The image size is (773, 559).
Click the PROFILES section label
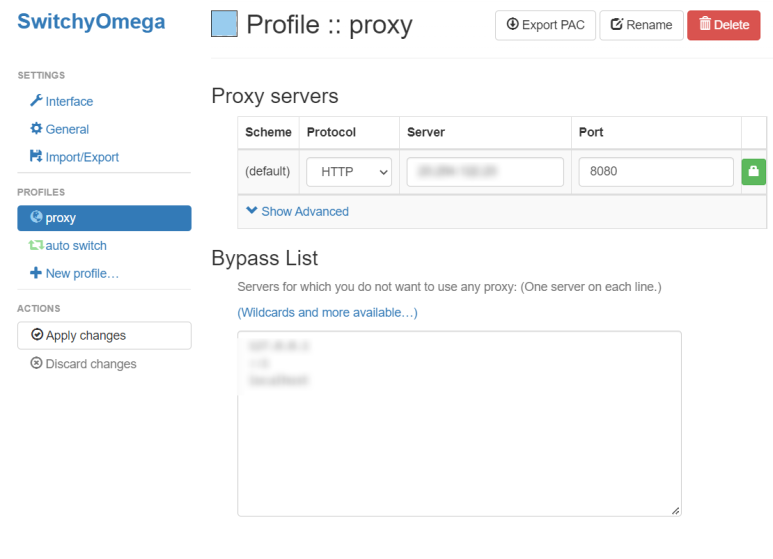pos(41,192)
